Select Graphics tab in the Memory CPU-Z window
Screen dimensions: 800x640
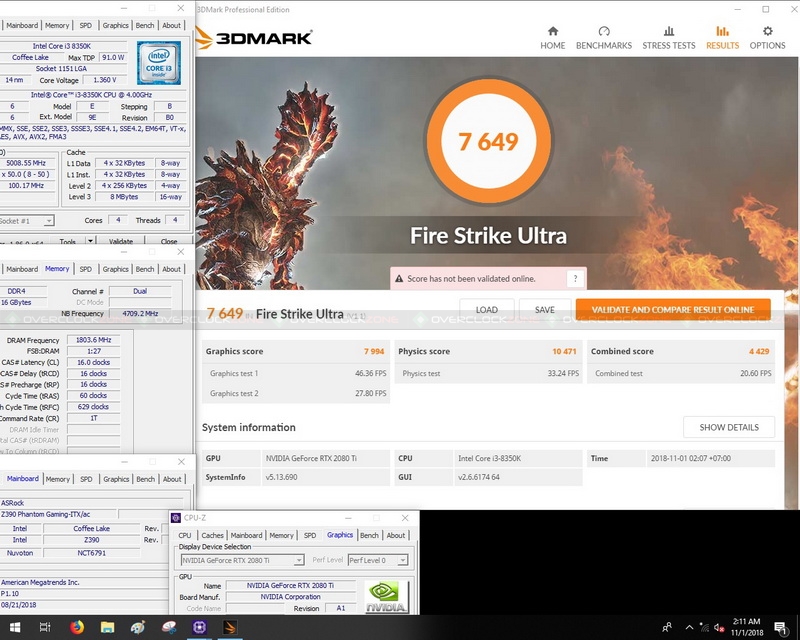pyautogui.click(x=115, y=269)
